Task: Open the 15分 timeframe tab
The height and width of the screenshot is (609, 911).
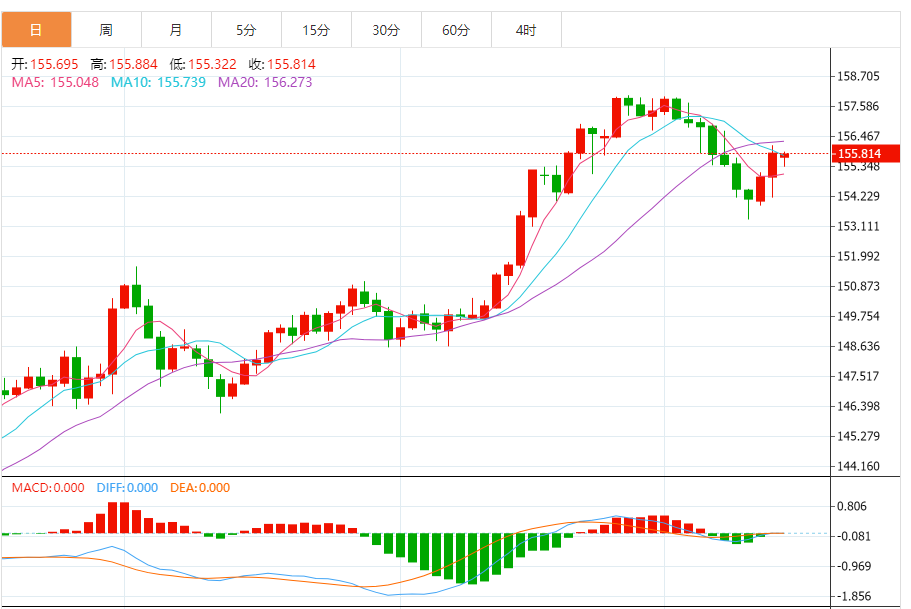Action: tap(317, 30)
